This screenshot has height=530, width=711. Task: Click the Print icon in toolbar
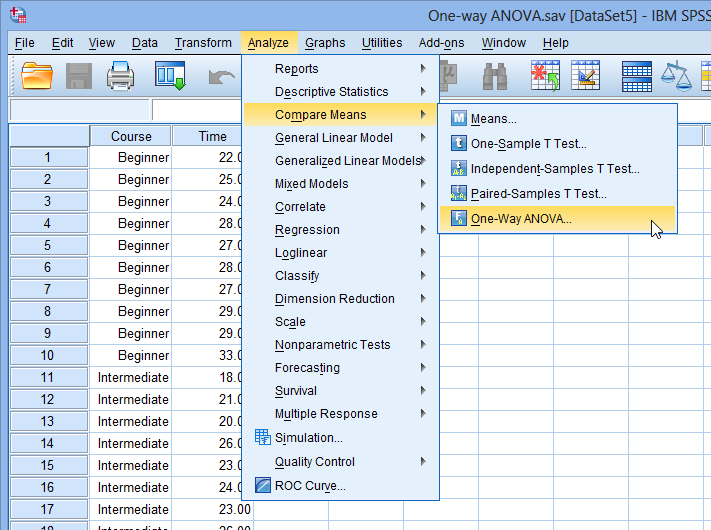point(121,76)
